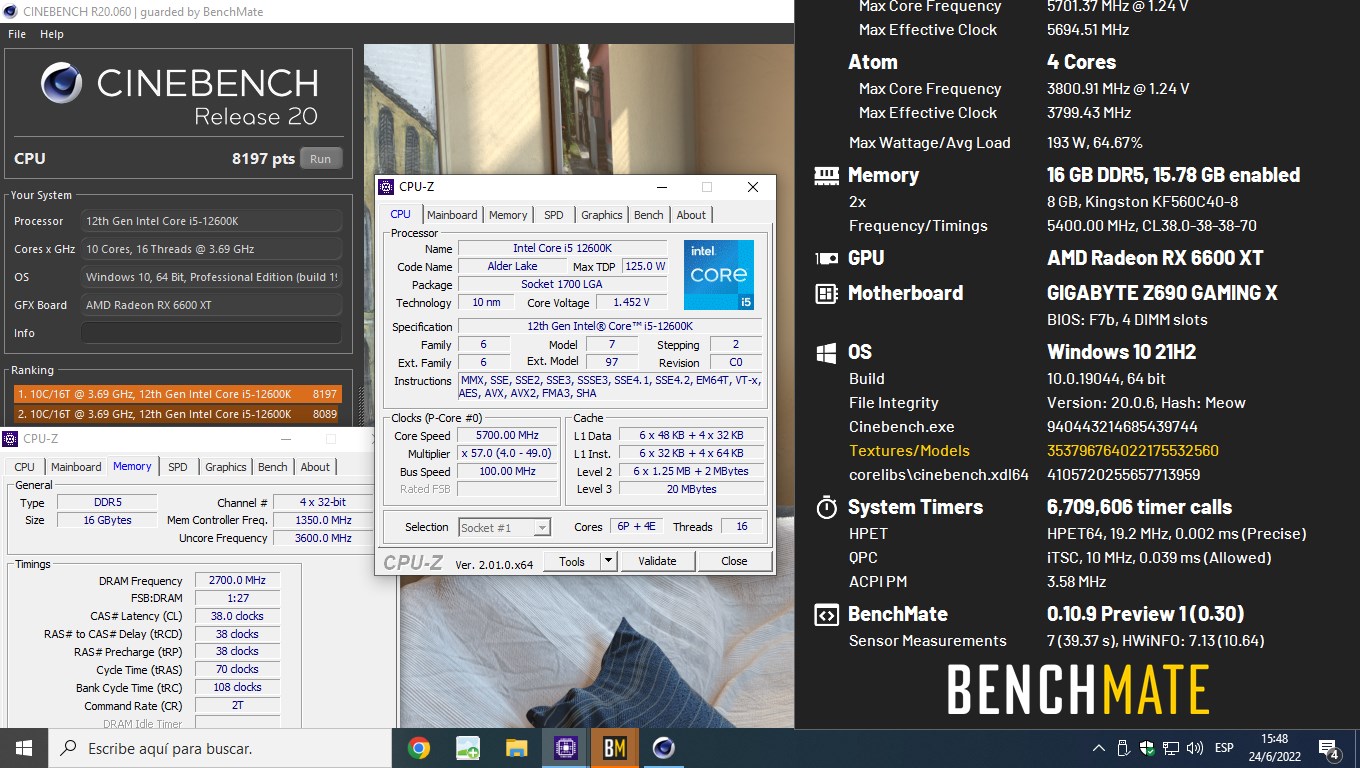Select second ranking entry 8089
Image resolution: width=1360 pixels, height=768 pixels.
pyautogui.click(x=176, y=413)
